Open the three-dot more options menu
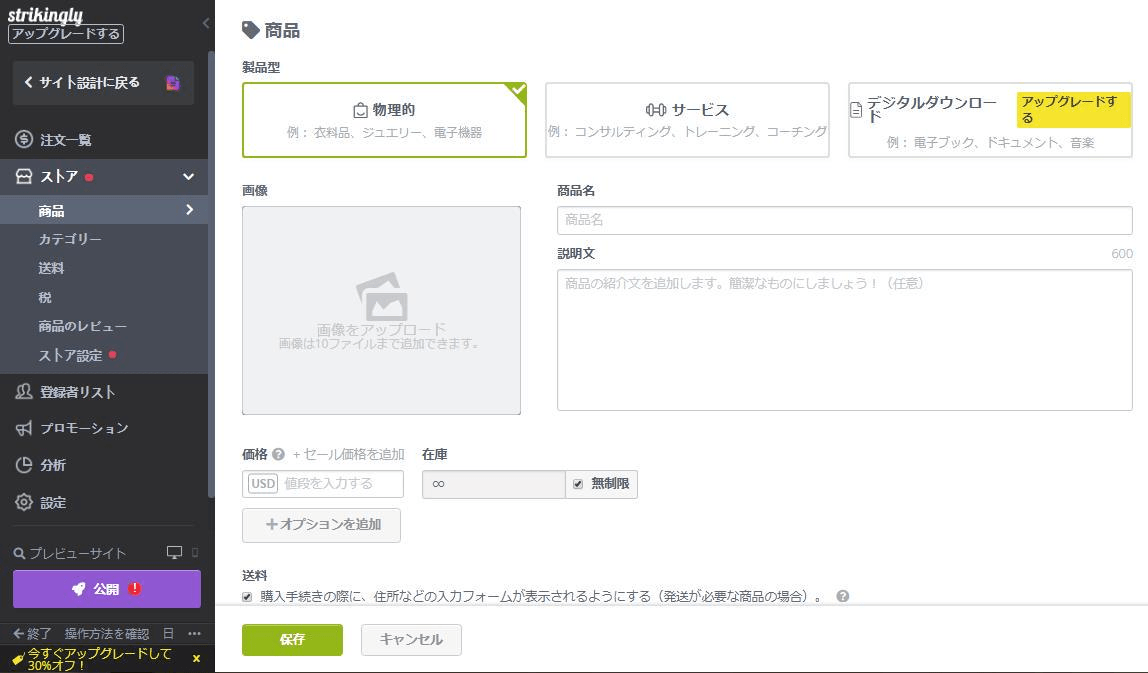This screenshot has height=673, width=1148. click(196, 634)
